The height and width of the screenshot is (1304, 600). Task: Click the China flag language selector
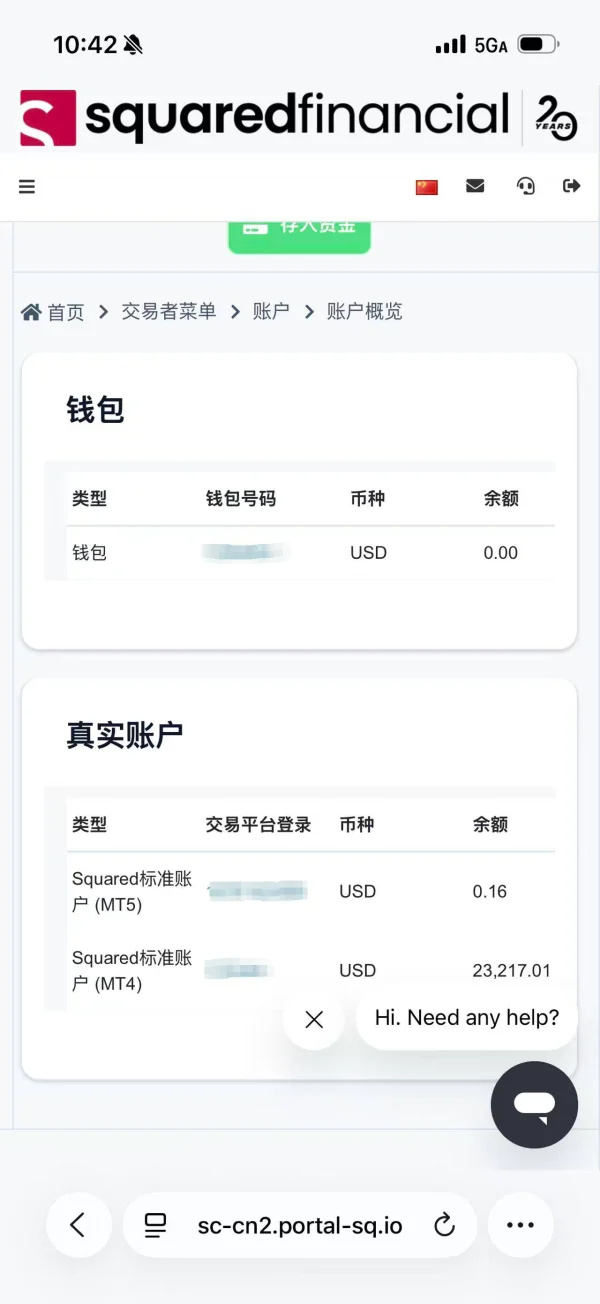pos(427,187)
